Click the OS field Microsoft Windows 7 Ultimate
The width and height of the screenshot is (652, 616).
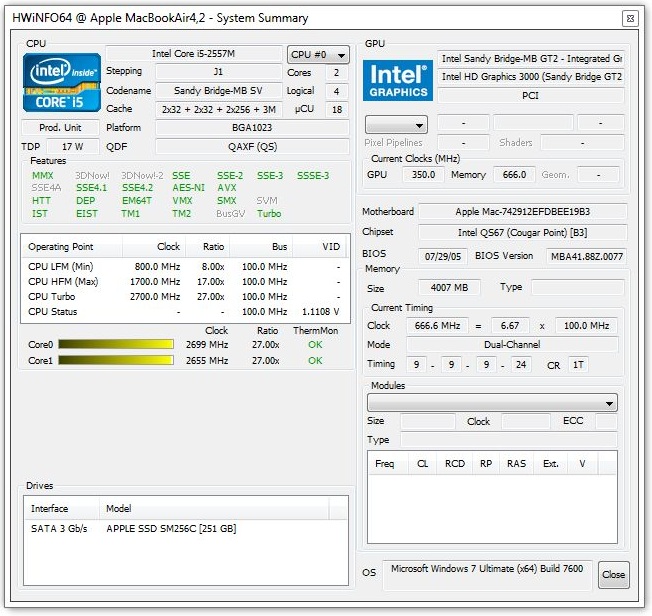tap(487, 574)
